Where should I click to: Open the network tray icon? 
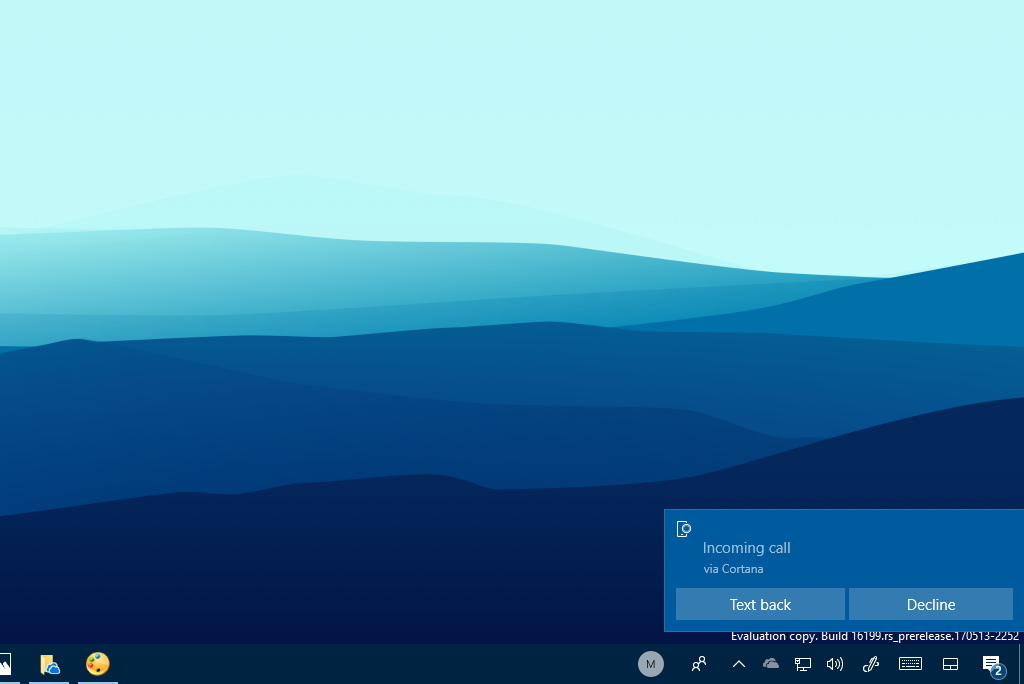803,664
